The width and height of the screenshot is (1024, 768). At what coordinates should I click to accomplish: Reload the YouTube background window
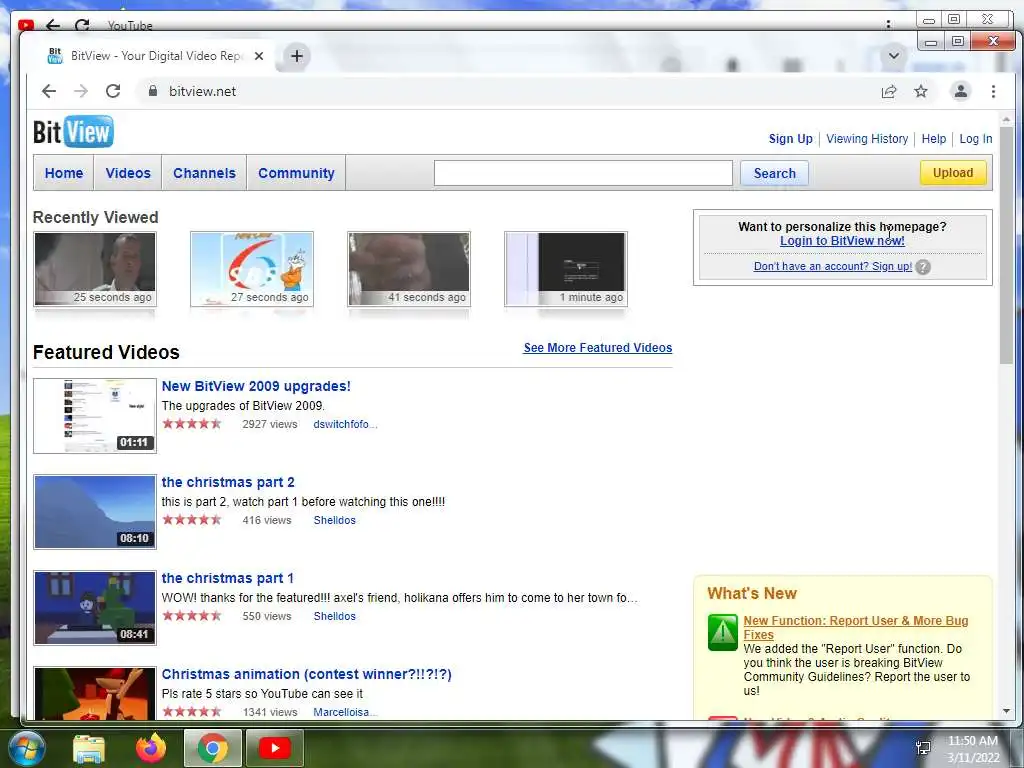click(x=82, y=25)
